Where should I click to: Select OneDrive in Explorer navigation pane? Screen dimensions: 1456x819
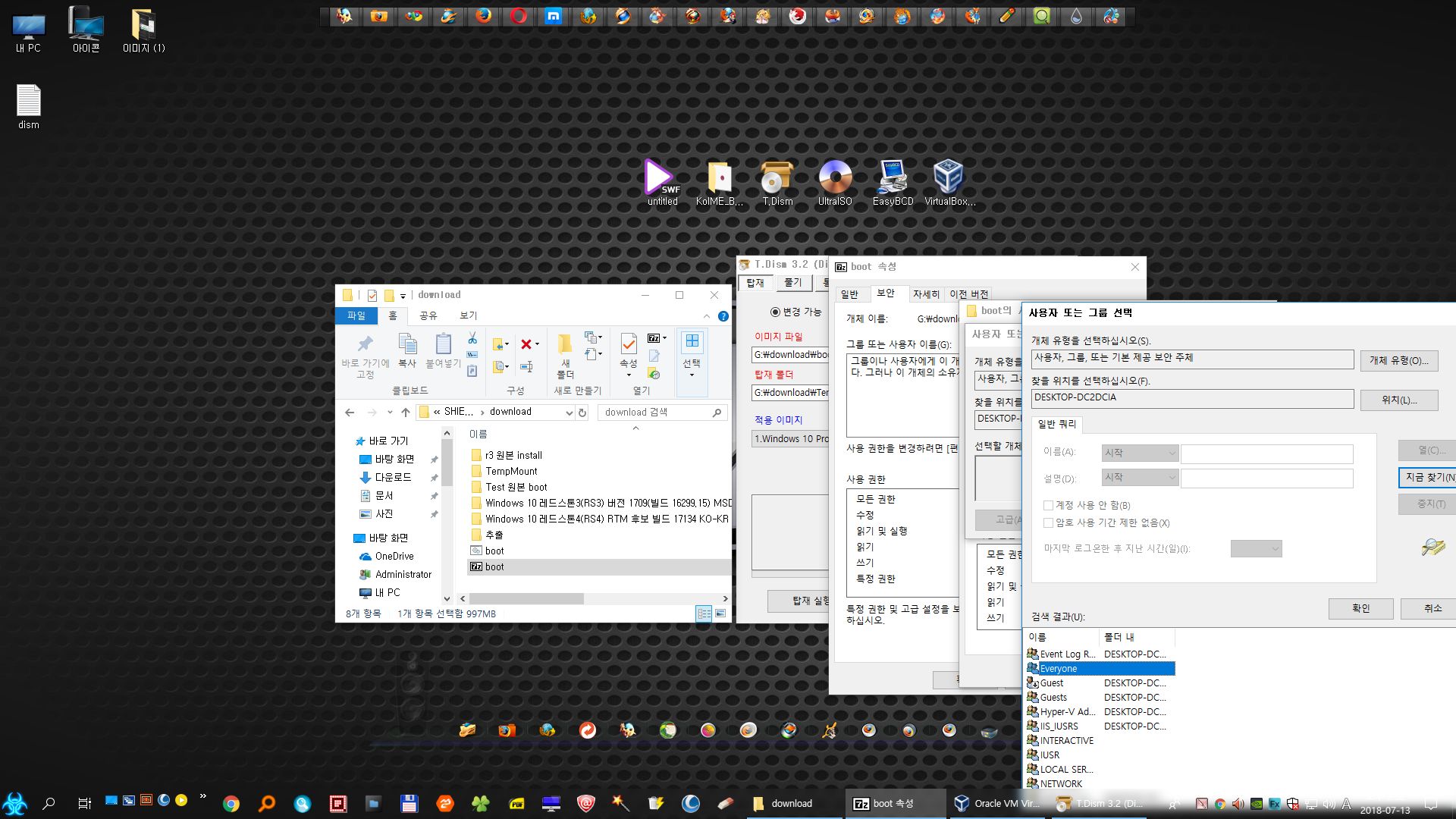(x=394, y=556)
